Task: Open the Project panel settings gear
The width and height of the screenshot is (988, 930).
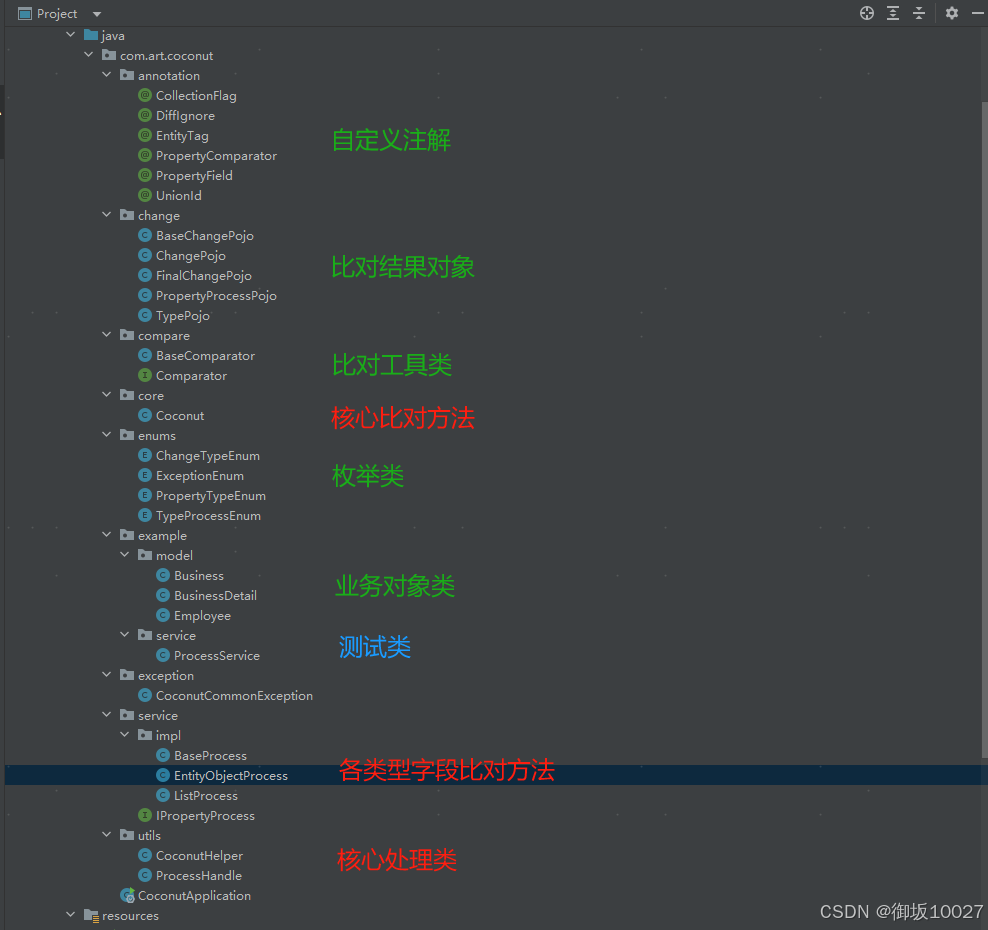Action: (951, 13)
